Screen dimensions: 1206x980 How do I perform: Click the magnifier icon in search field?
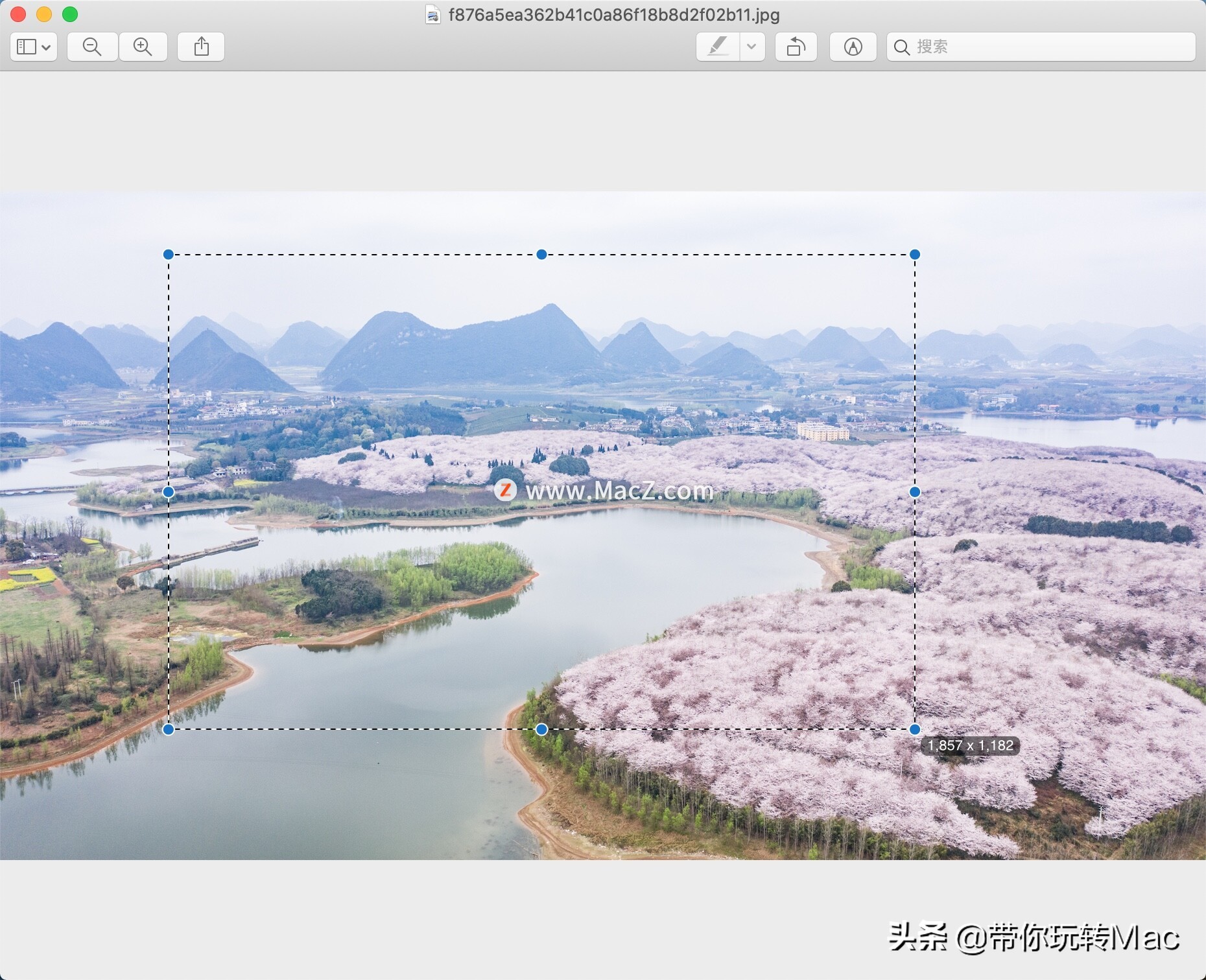[x=903, y=47]
